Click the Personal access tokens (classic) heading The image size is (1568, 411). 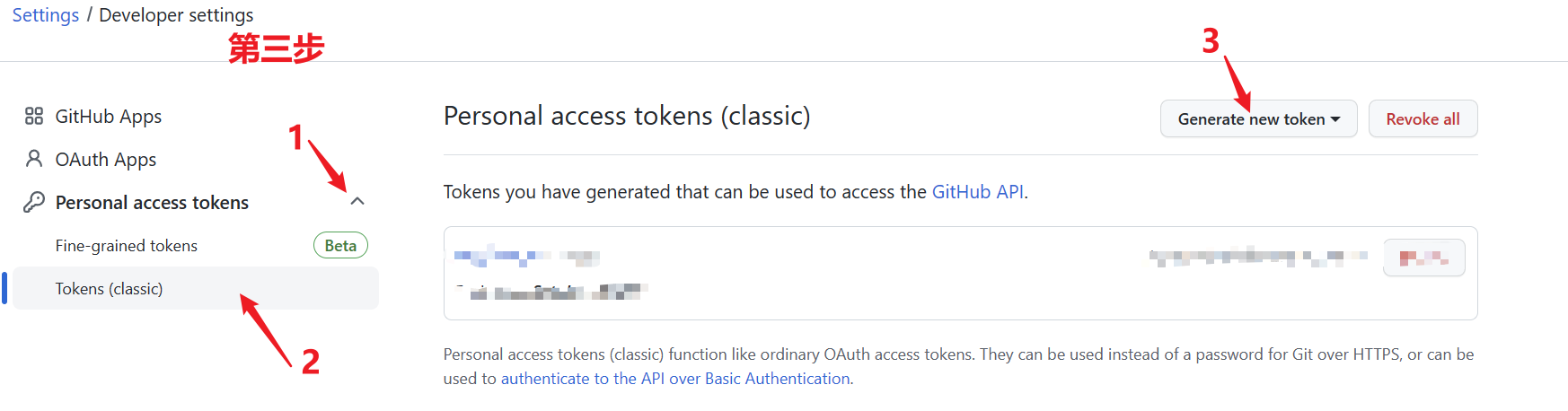[x=627, y=116]
